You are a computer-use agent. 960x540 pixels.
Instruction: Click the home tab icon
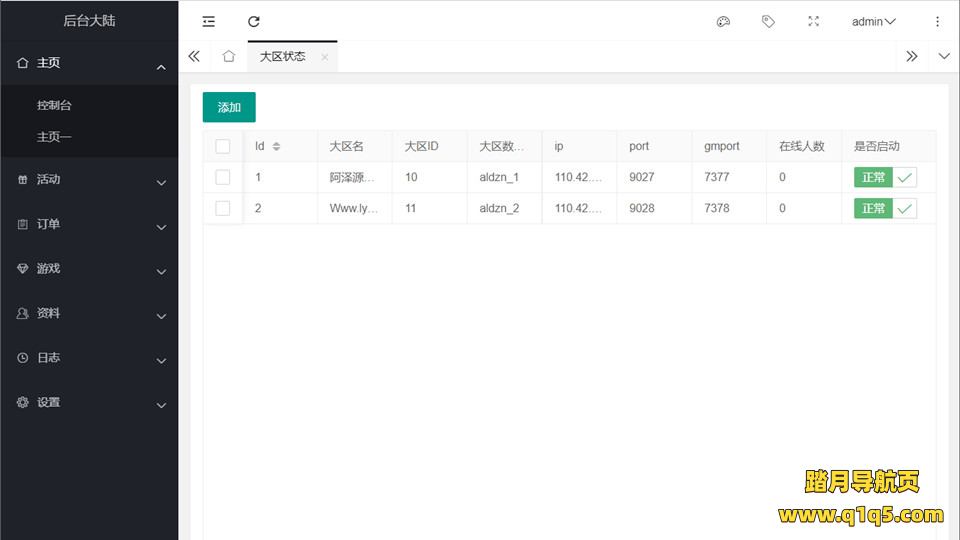click(x=229, y=57)
